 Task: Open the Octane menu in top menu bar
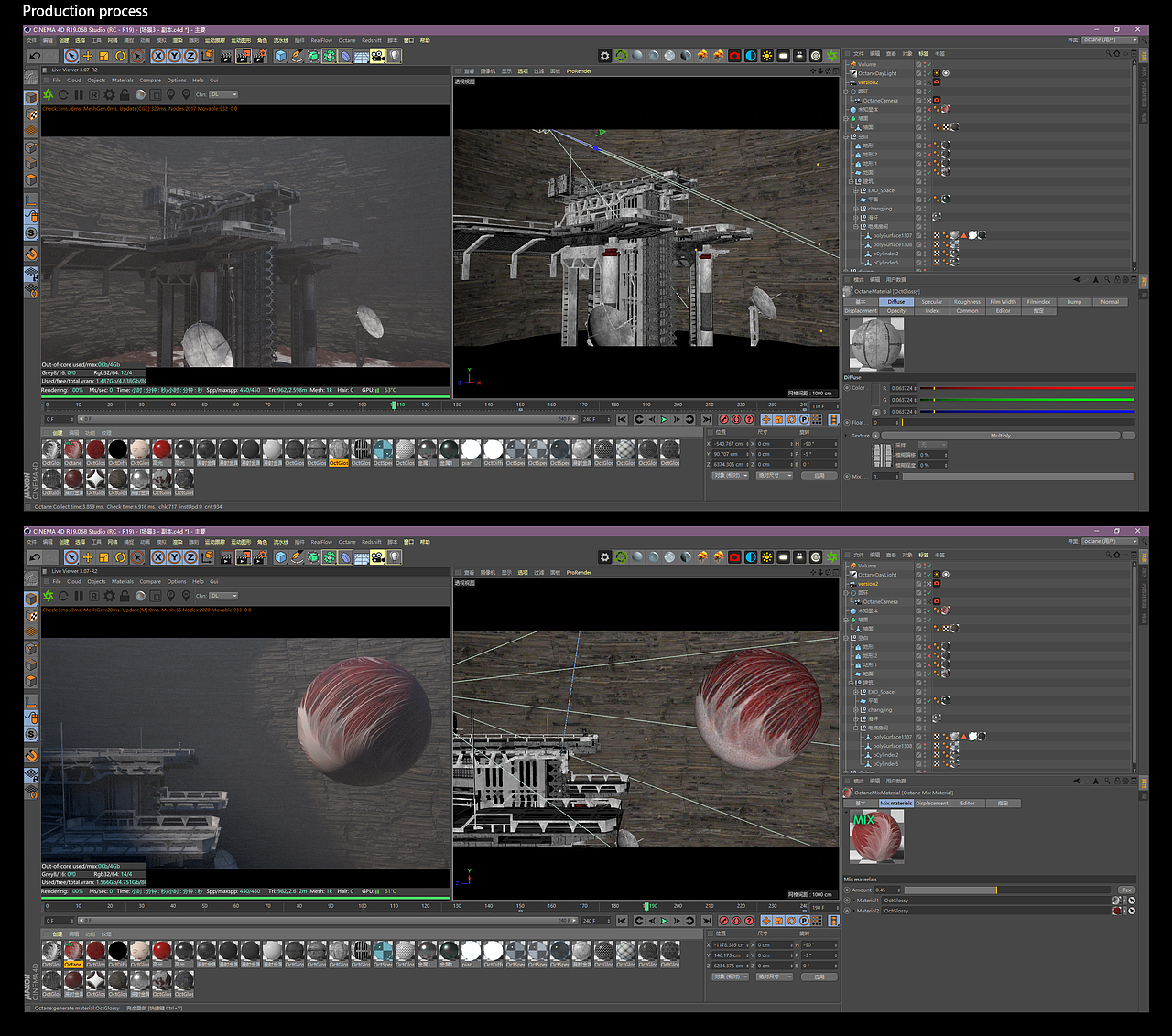[x=347, y=40]
